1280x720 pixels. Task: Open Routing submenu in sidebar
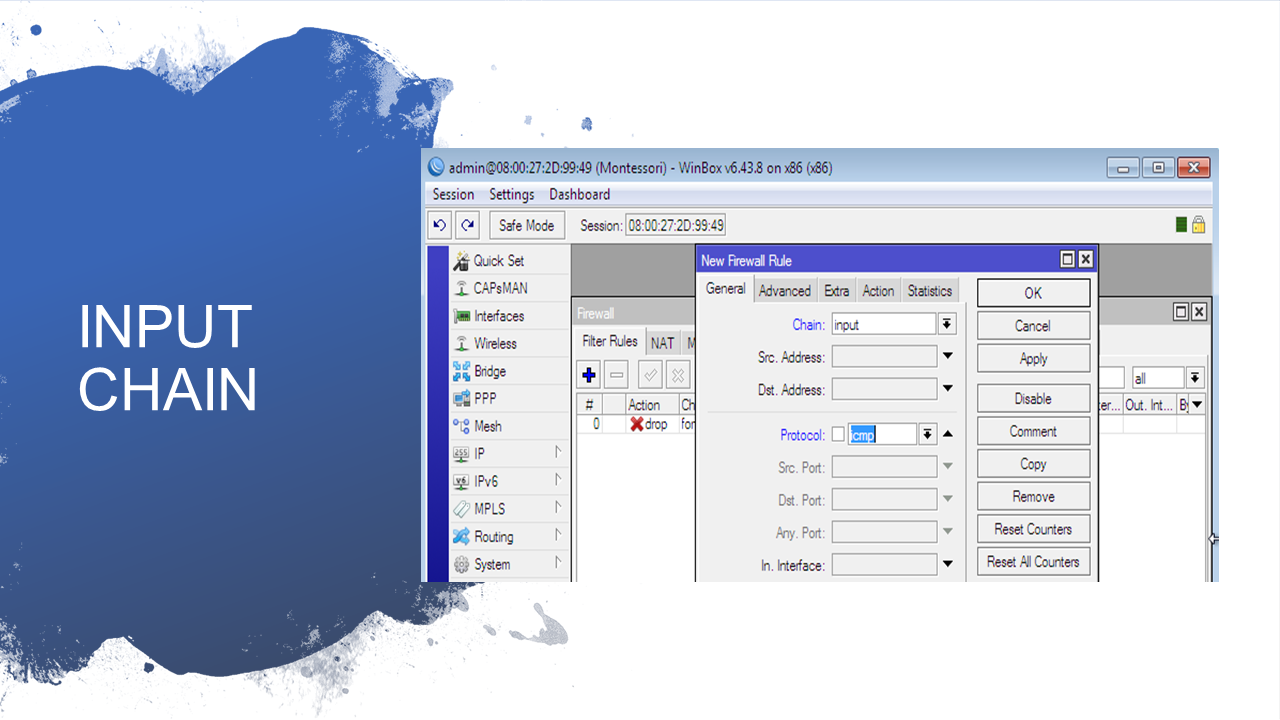click(x=493, y=537)
